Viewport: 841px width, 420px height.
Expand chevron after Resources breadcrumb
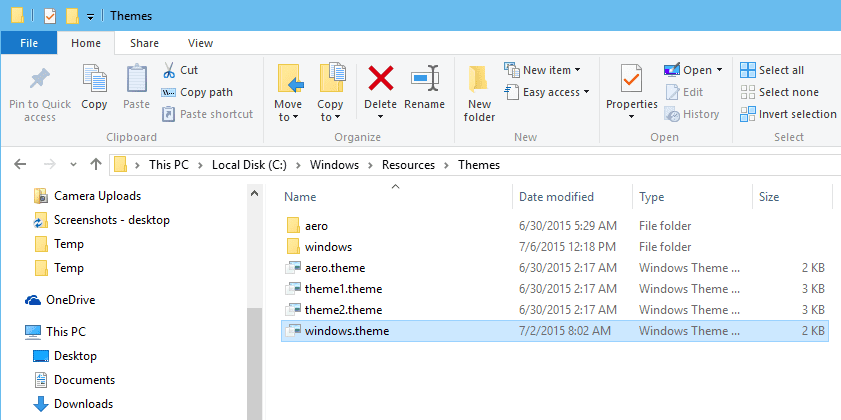[x=446, y=165]
